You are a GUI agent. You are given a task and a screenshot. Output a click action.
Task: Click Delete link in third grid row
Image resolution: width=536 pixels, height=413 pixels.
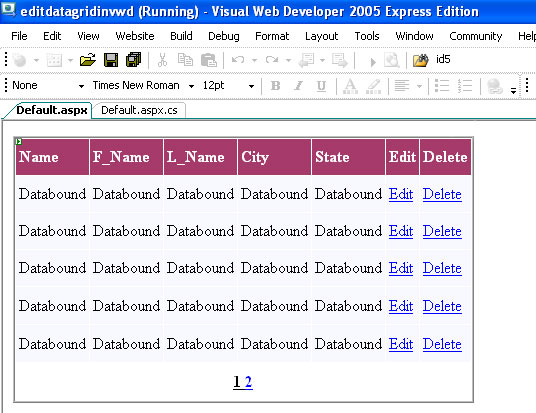(x=442, y=268)
